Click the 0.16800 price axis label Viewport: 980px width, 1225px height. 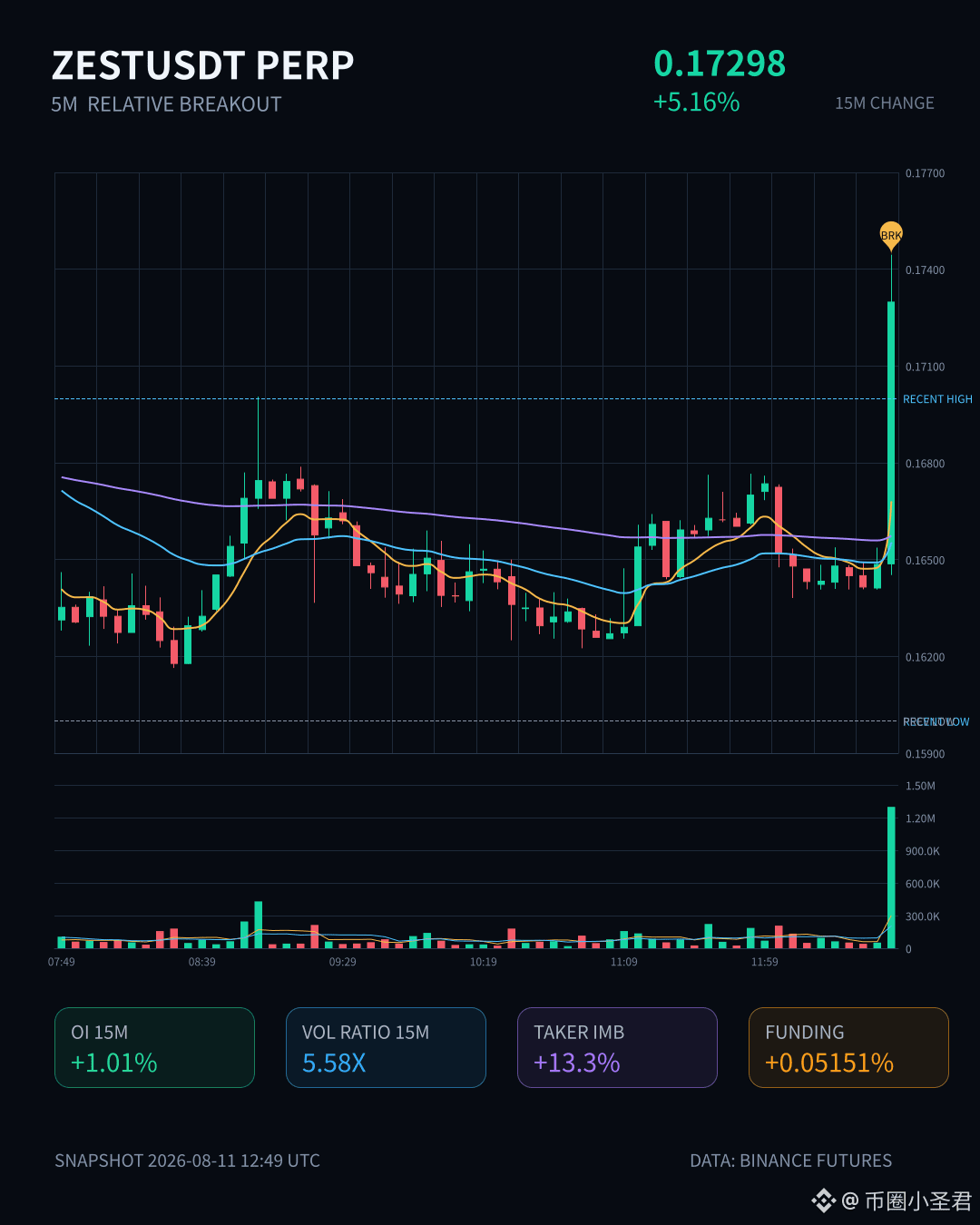925,464
